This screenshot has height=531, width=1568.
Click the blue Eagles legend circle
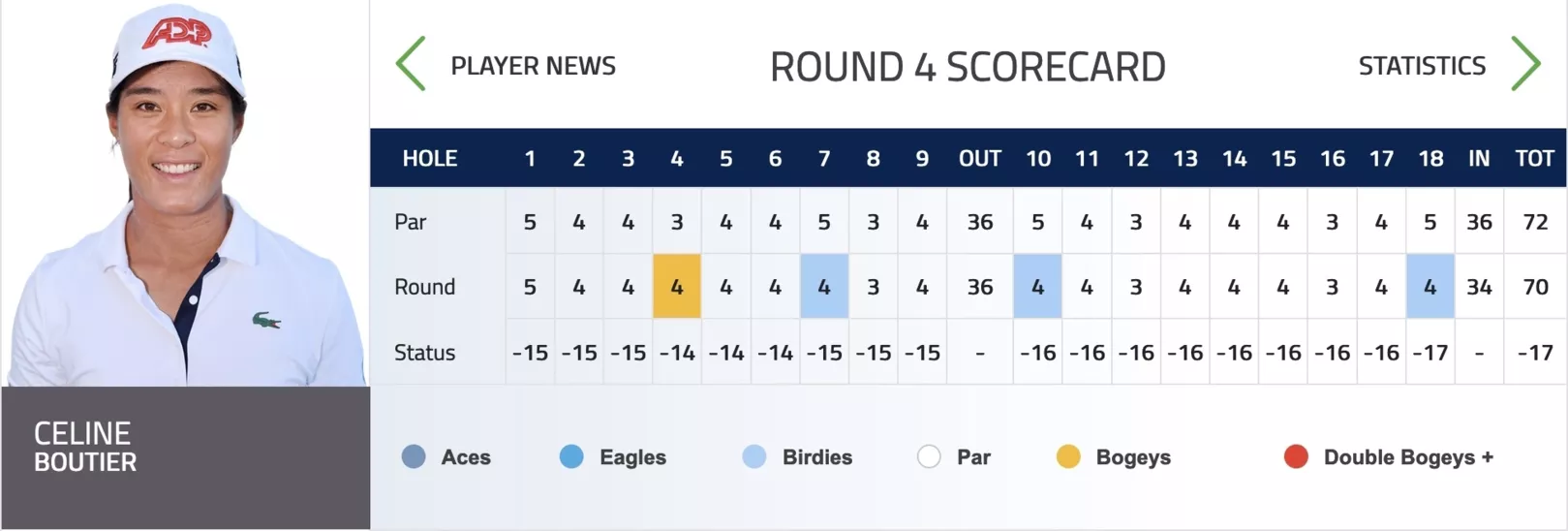[571, 456]
